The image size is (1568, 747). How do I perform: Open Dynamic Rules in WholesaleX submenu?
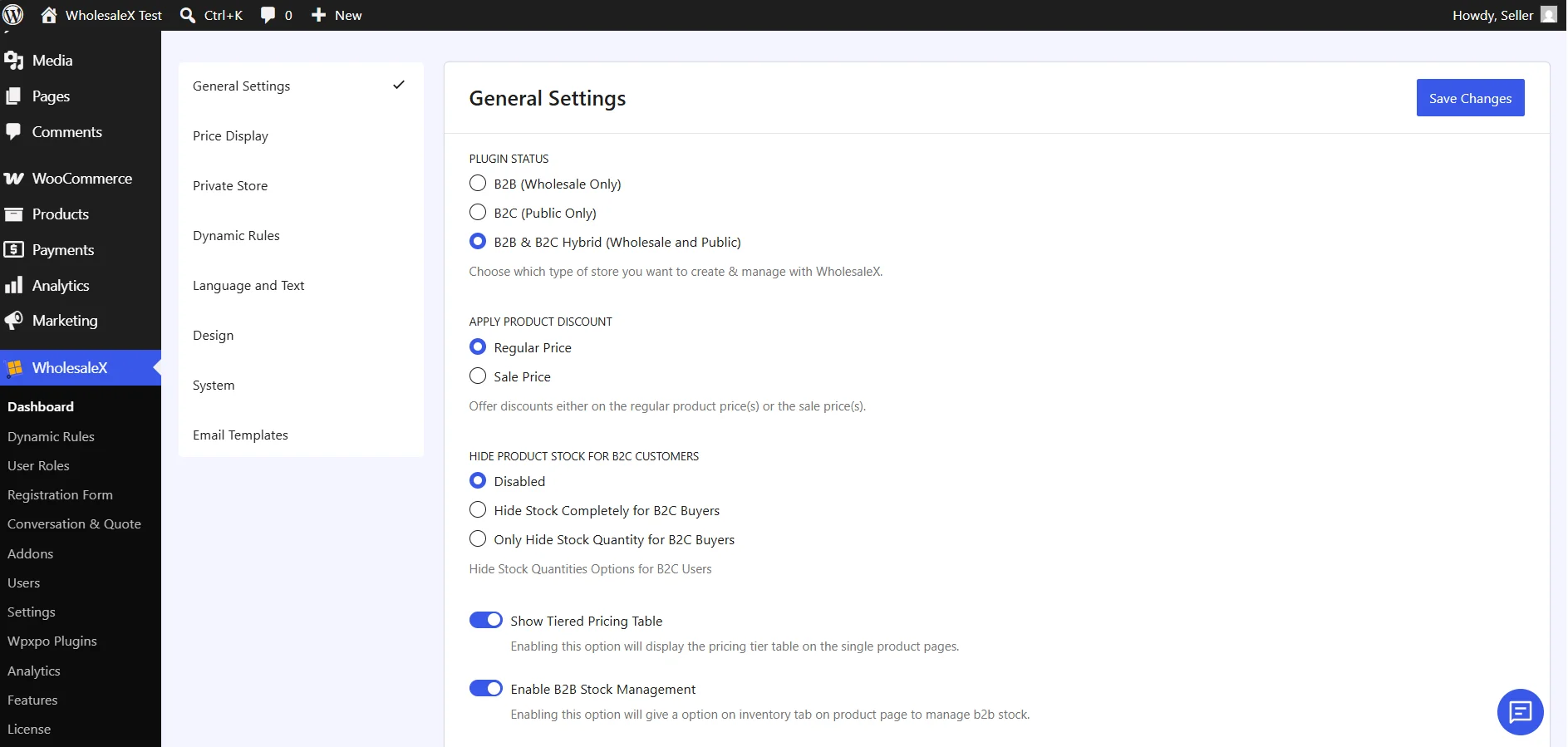[81, 436]
